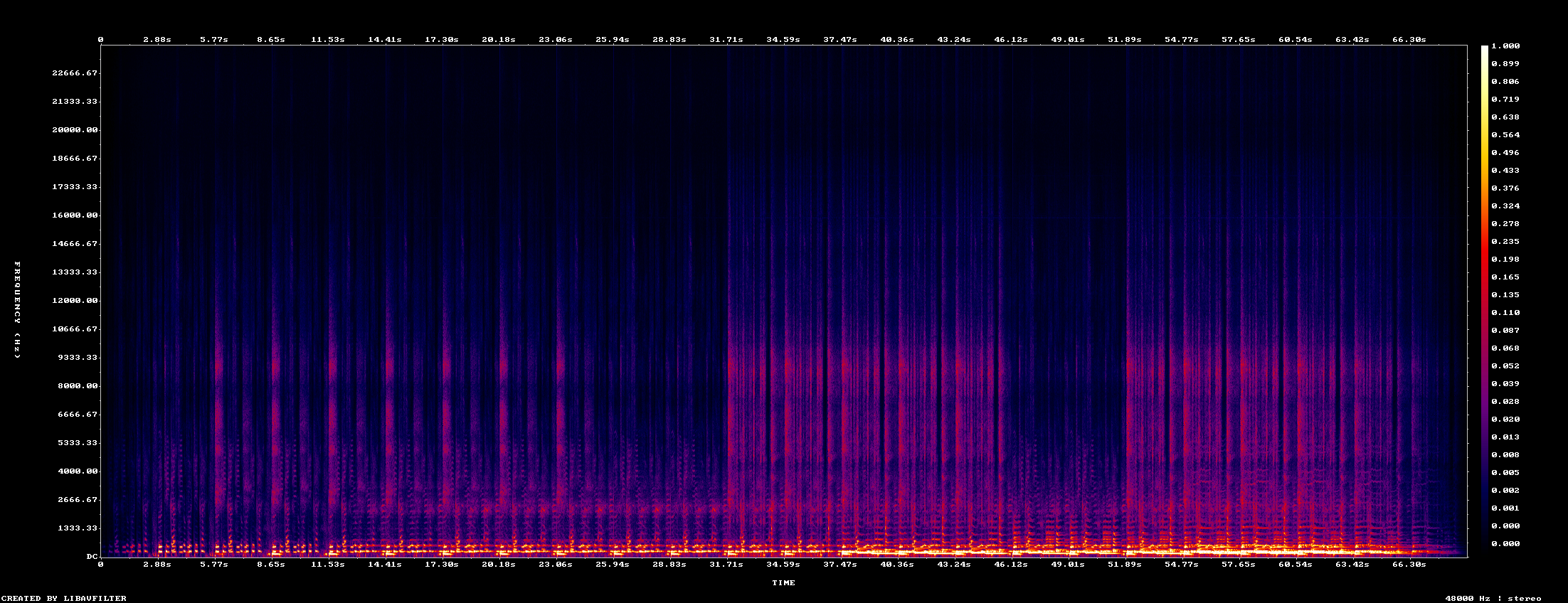This screenshot has width=1568, height=603.
Task: Select the 12000.00 frequency tick label
Action: (x=75, y=301)
